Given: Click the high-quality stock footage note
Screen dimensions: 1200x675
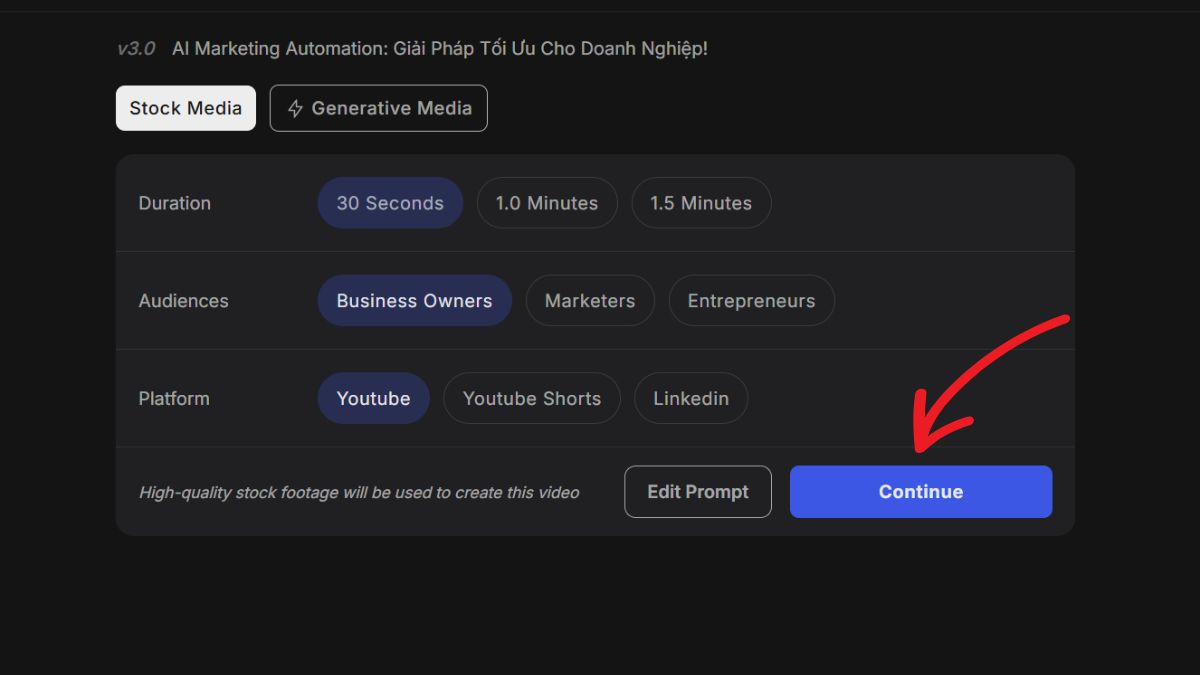Looking at the screenshot, I should tap(359, 492).
